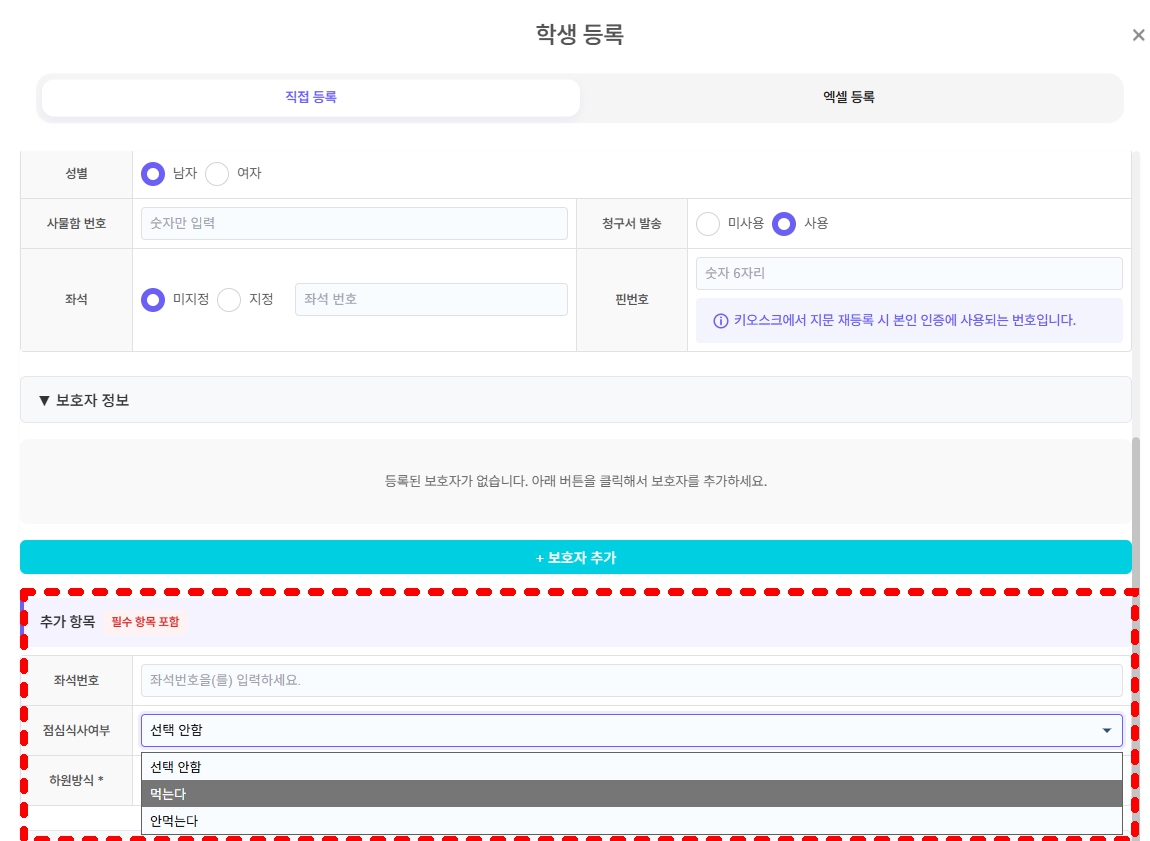
Task: Click the 등록된 보호자가 없습니다 message
Action: coord(576,482)
